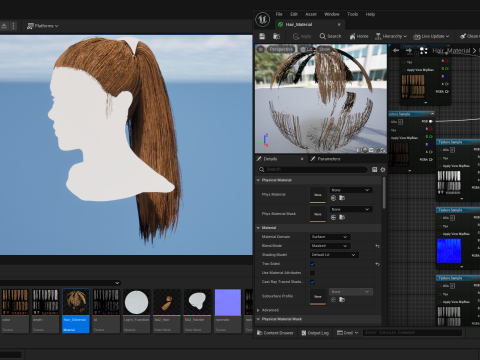Open the Details panel settings gear

(x=383, y=170)
